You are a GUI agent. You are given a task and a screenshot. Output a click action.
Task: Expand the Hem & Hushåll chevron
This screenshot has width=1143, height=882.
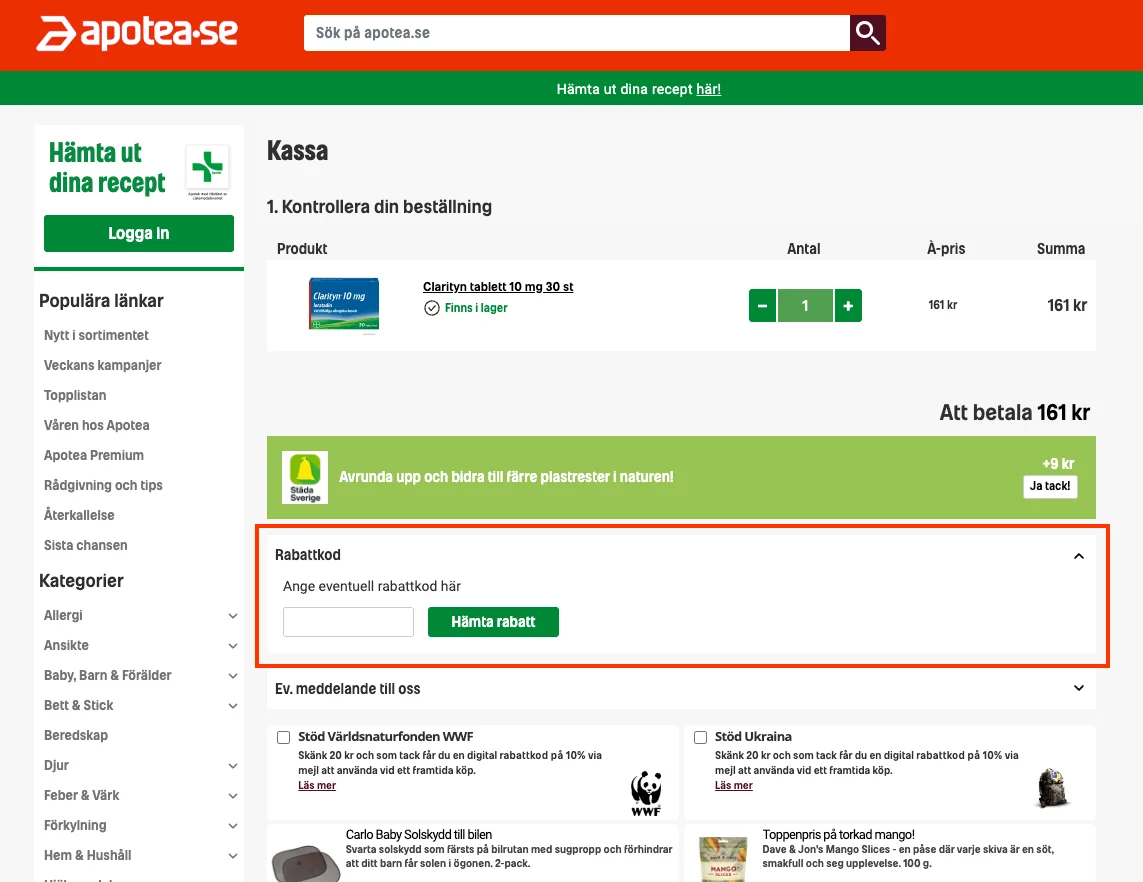pos(233,856)
